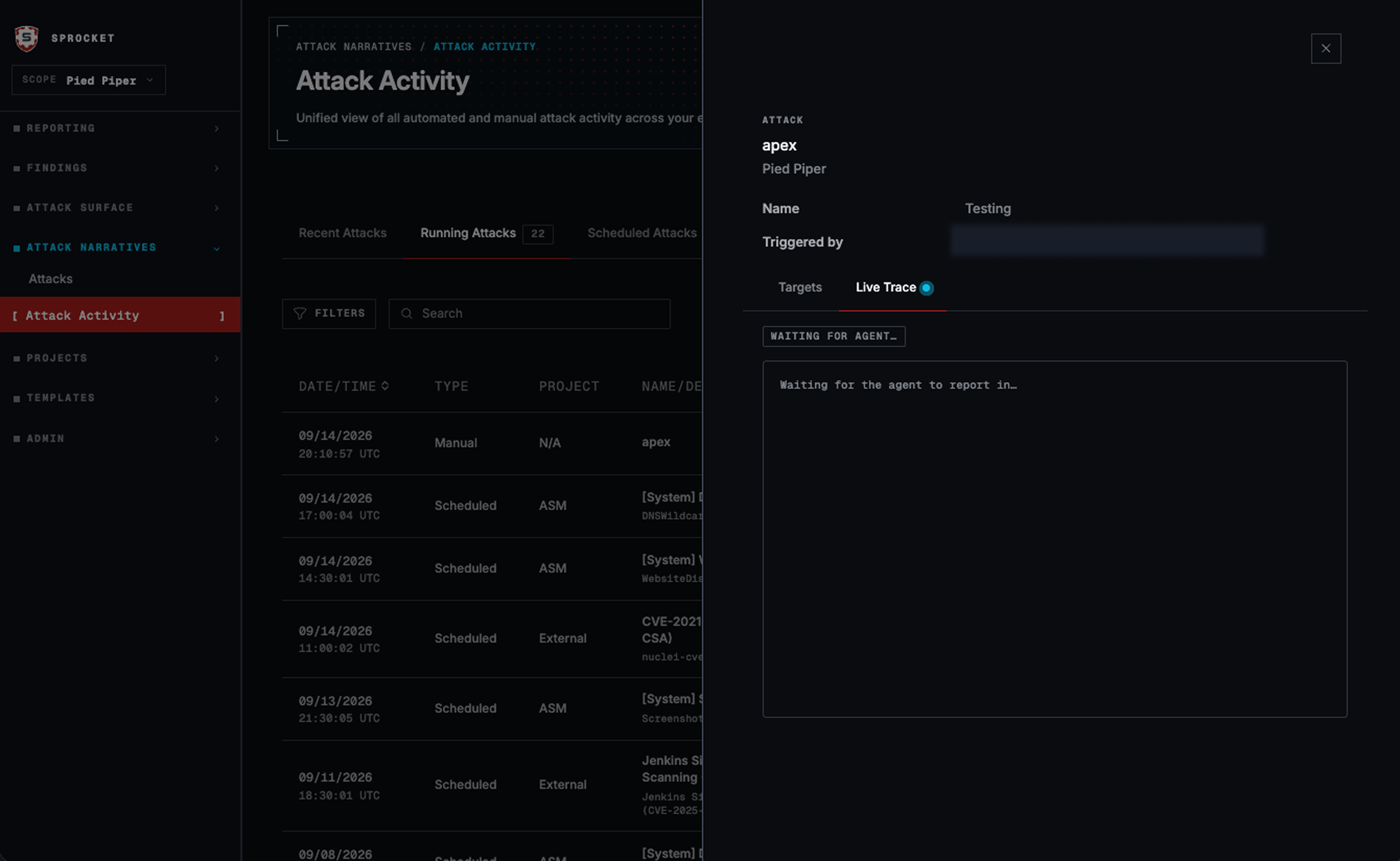This screenshot has width=1400, height=861.
Task: Select row dated 09/13/2026 21:30:05 UTC
Action: (492, 709)
